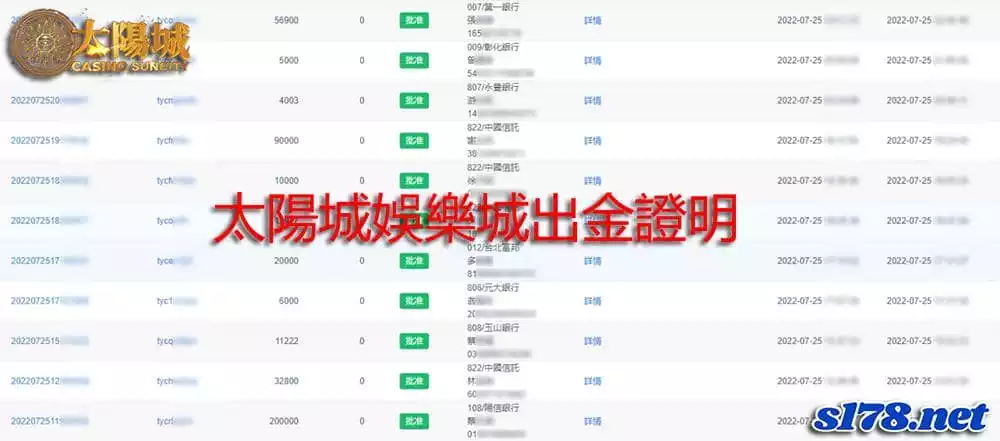Click the amount 56900

[x=286, y=20]
